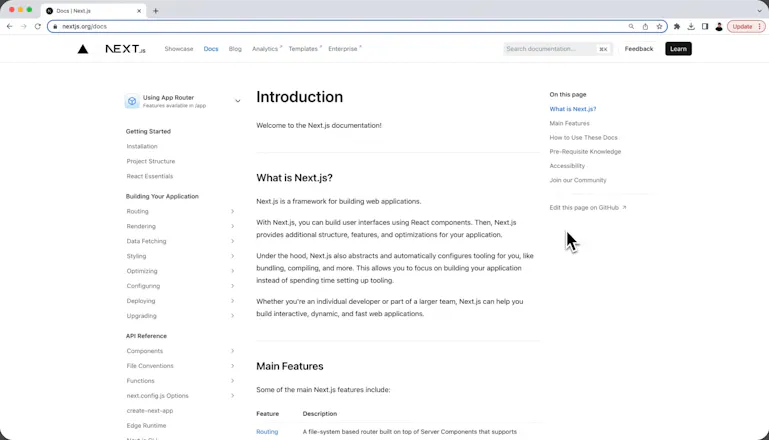This screenshot has height=440, width=769.
Task: Expand the Functions sidebar section
Action: point(232,381)
